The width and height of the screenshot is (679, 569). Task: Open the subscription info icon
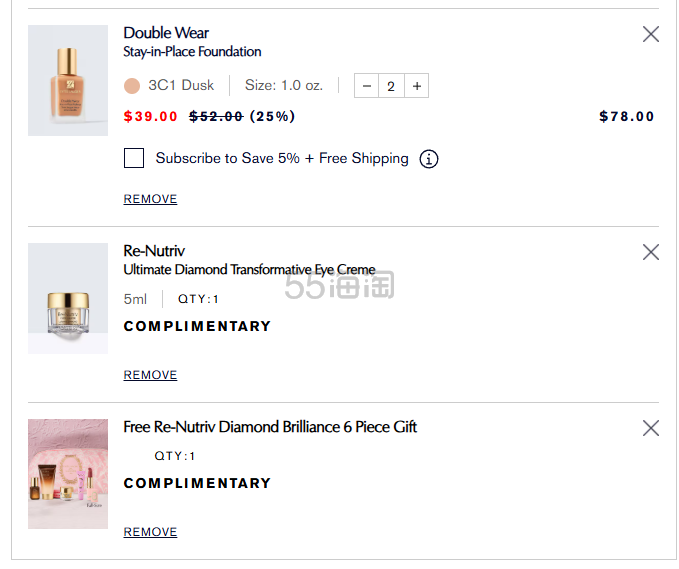point(429,158)
